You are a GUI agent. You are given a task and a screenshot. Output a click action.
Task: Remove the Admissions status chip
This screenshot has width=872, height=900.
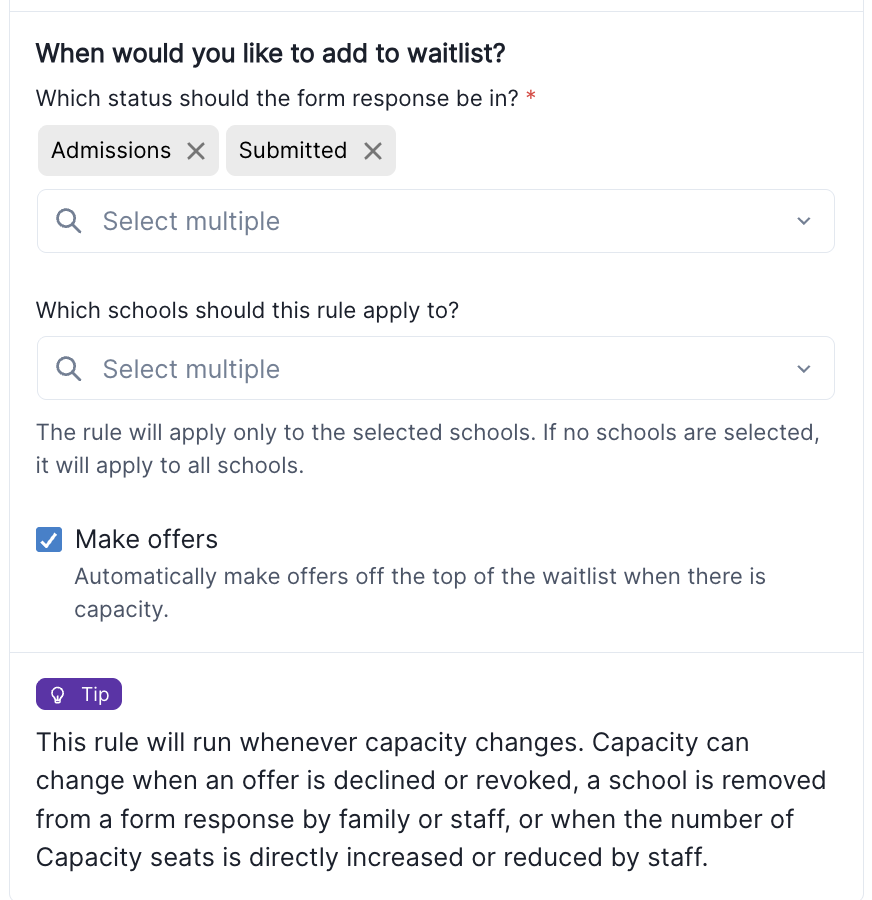coord(196,152)
